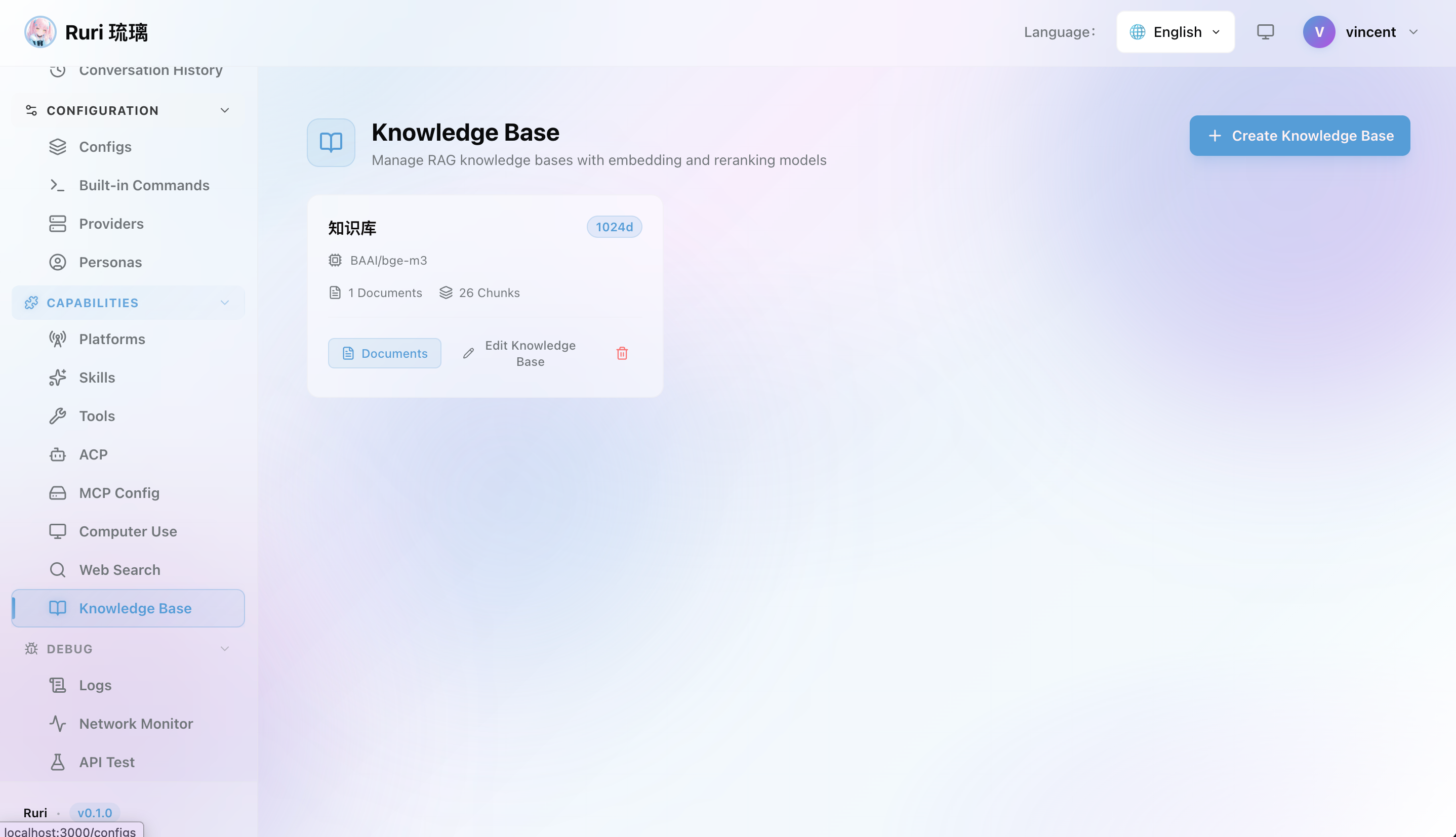Open the vincent user menu chevron
Screen dimensions: 1456x837
point(1414,31)
